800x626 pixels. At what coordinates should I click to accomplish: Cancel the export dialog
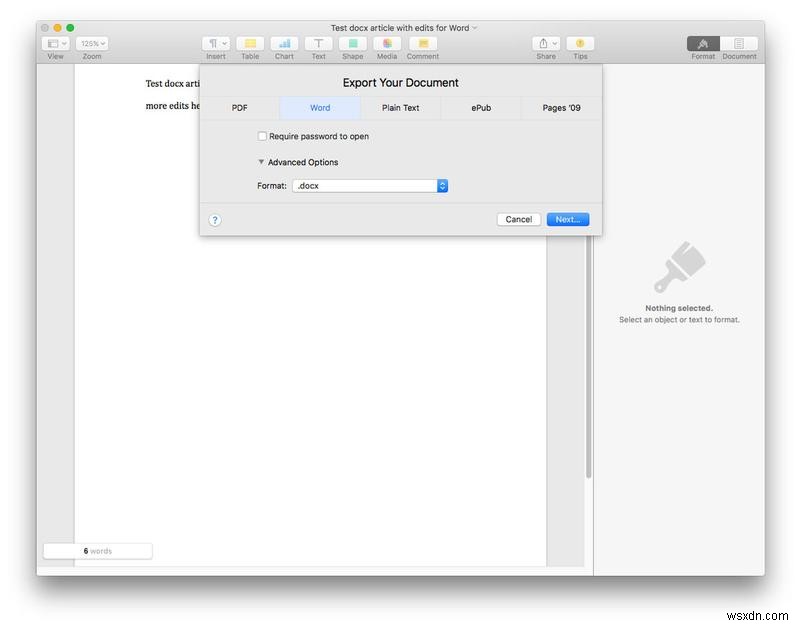(518, 219)
